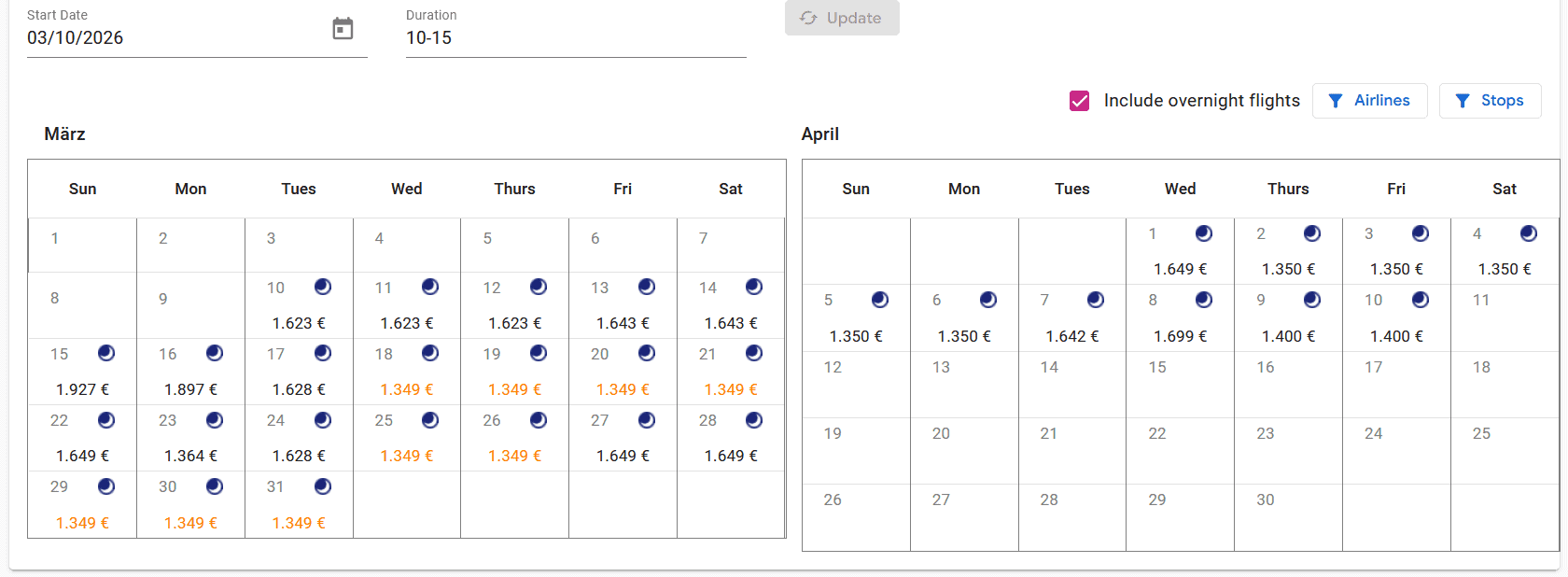Image resolution: width=1568 pixels, height=577 pixels.
Task: Open the Start Date calendar picker icon
Action: click(343, 29)
